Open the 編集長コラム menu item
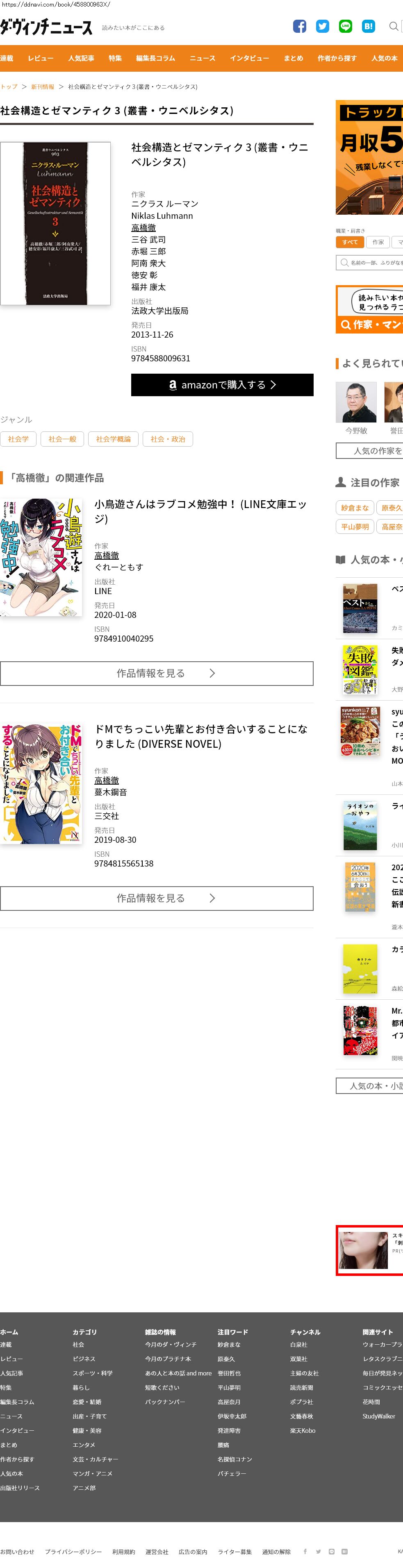Screen dimensions: 403x1568 click(x=155, y=59)
